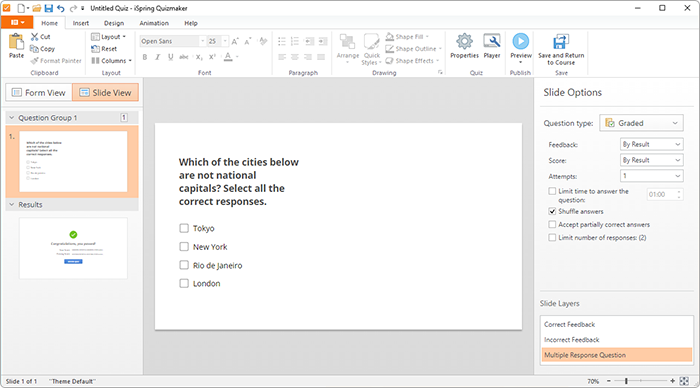700x388 pixels.
Task: Open the Open Sans font name dropdown
Action: 202,41
